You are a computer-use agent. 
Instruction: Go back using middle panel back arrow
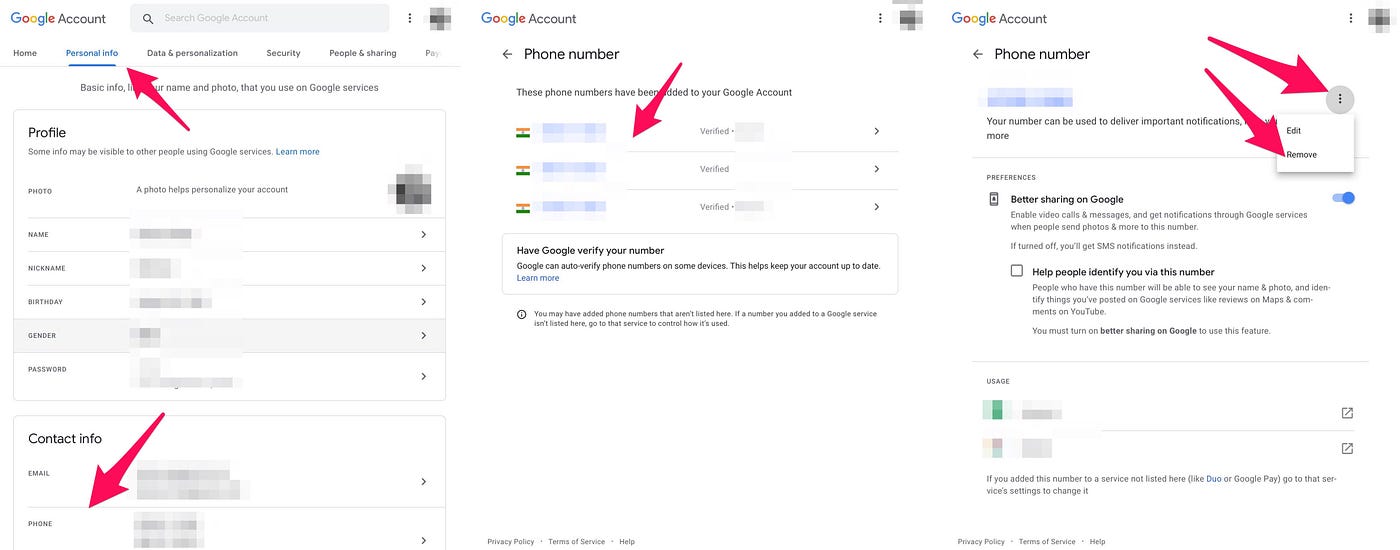click(x=507, y=54)
